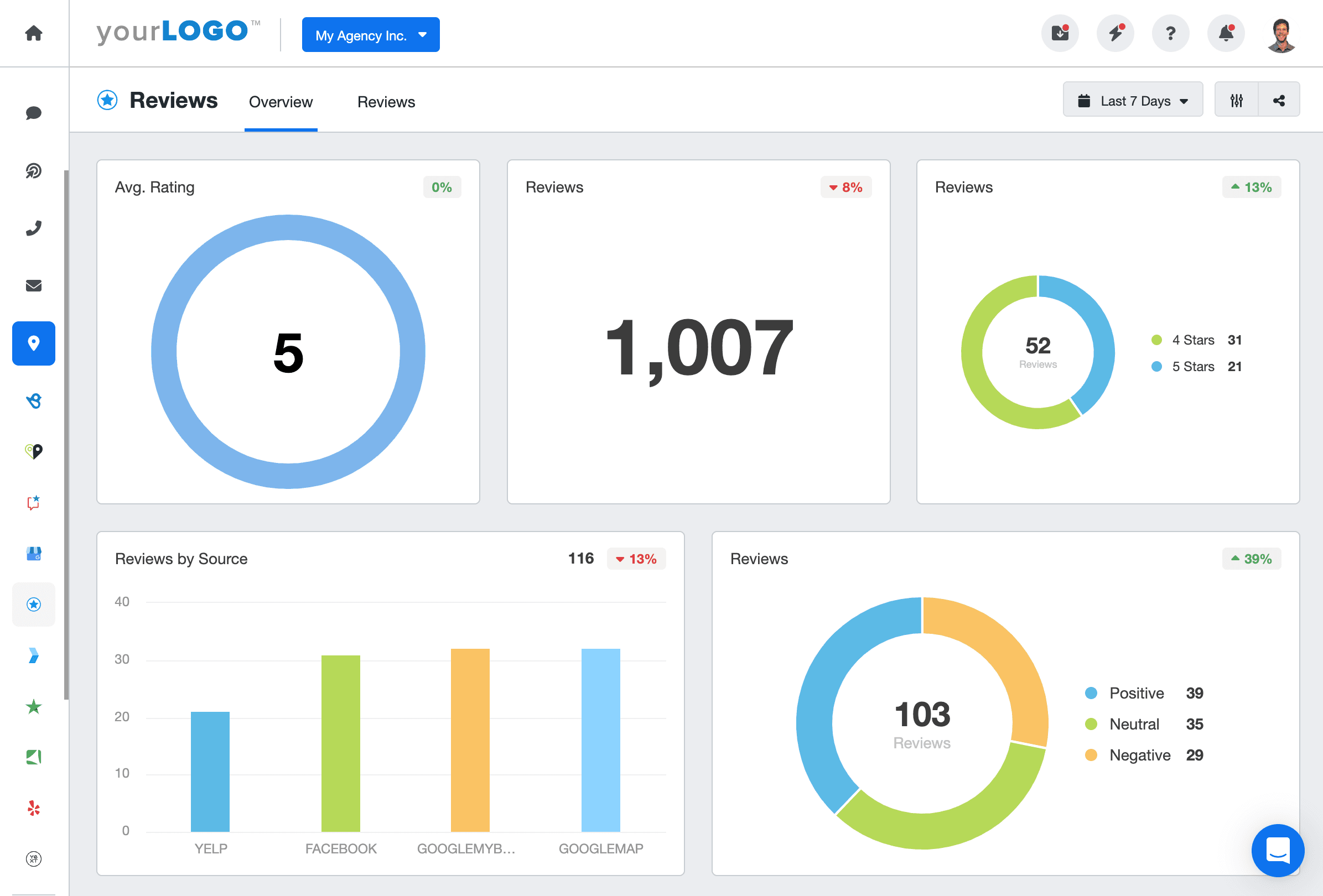Toggle the Negative legend item

pyautogui.click(x=1139, y=755)
